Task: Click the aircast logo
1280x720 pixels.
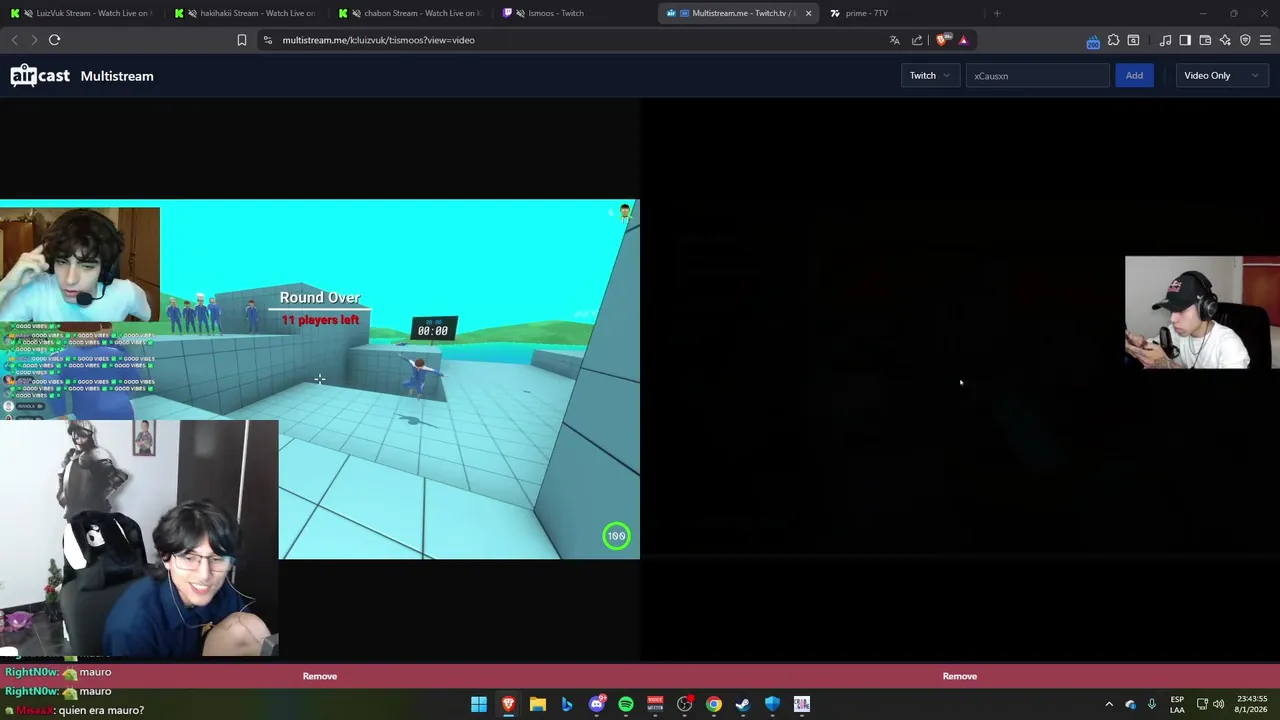Action: click(40, 76)
